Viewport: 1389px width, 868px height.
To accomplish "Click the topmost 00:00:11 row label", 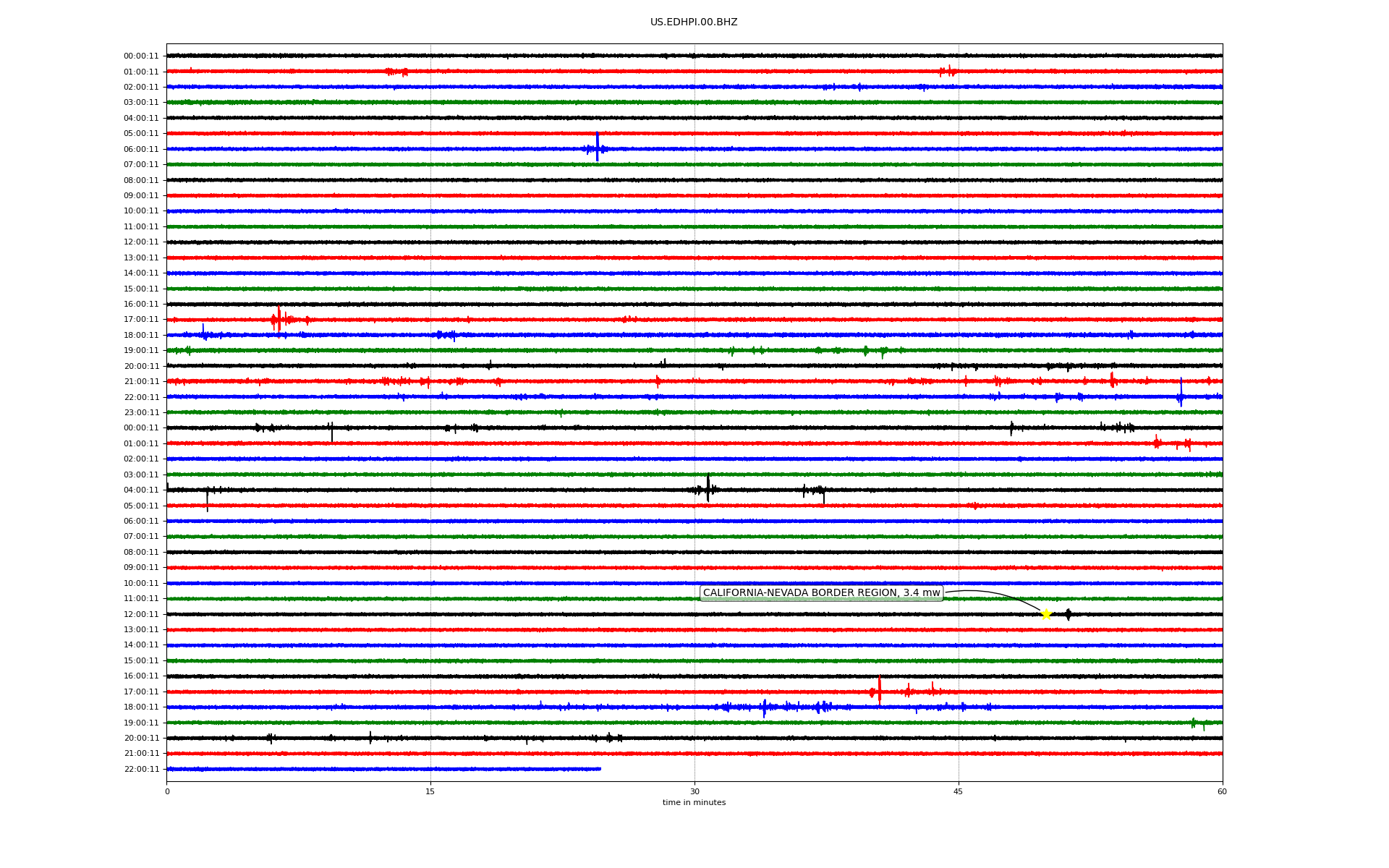I will pos(141,56).
